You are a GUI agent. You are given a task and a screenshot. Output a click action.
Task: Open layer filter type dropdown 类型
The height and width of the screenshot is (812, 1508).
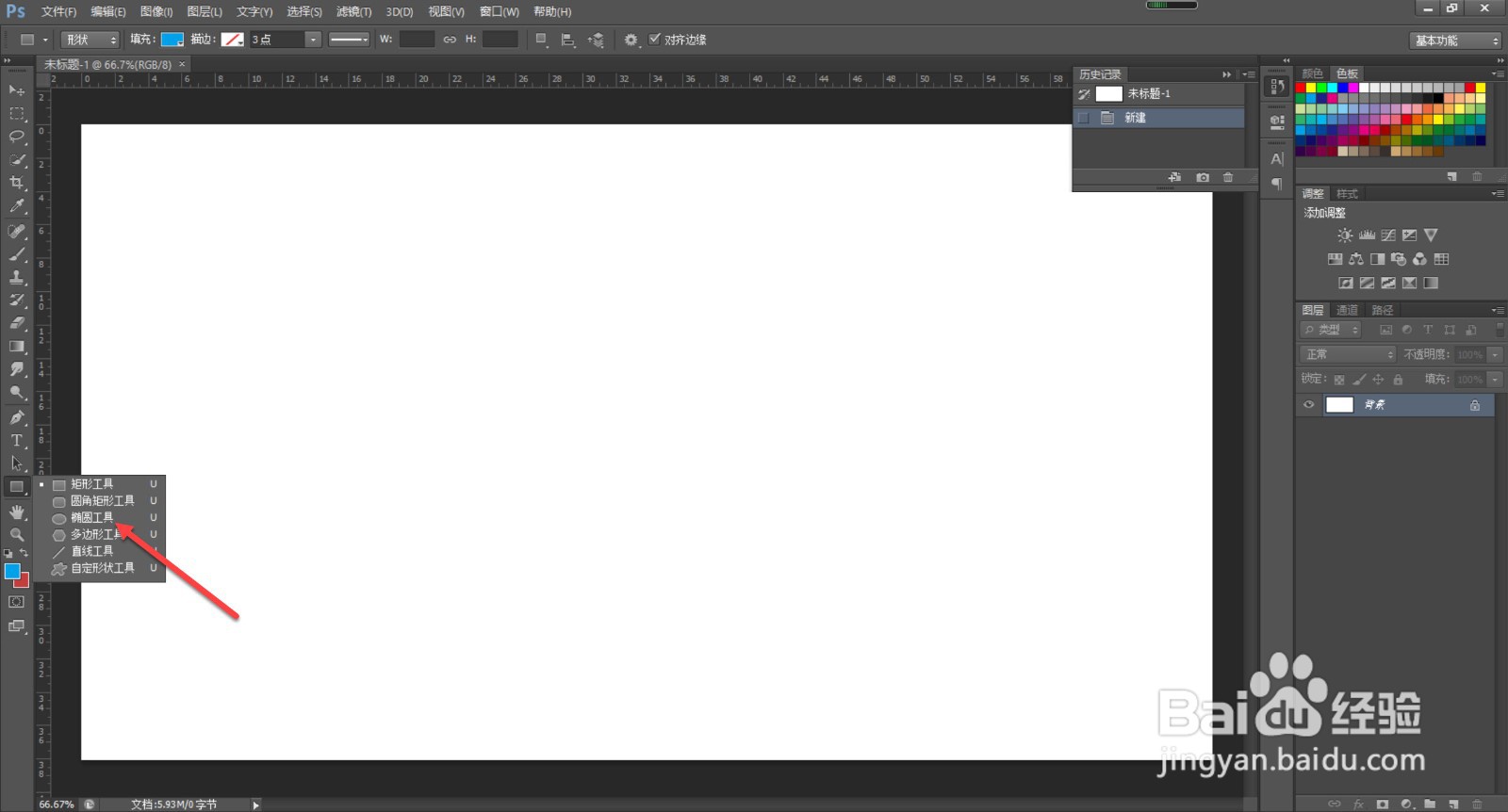(1332, 330)
